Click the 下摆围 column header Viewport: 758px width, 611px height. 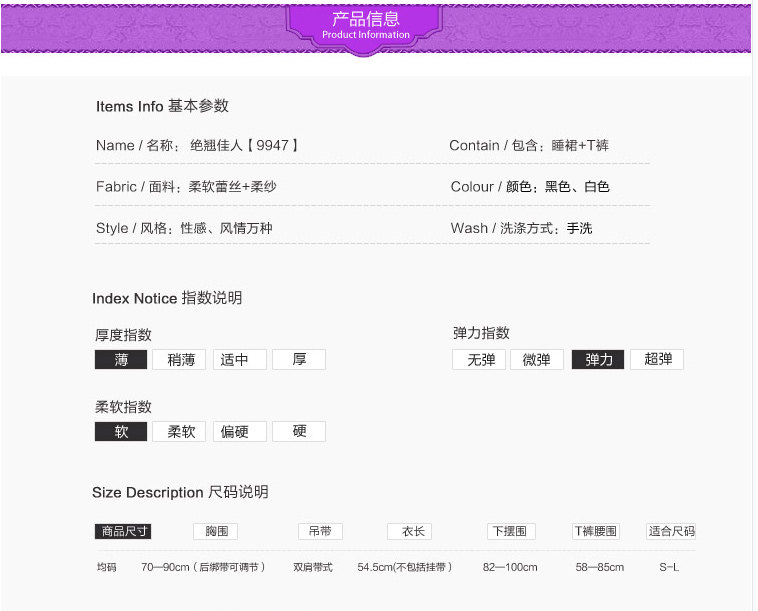pos(510,531)
